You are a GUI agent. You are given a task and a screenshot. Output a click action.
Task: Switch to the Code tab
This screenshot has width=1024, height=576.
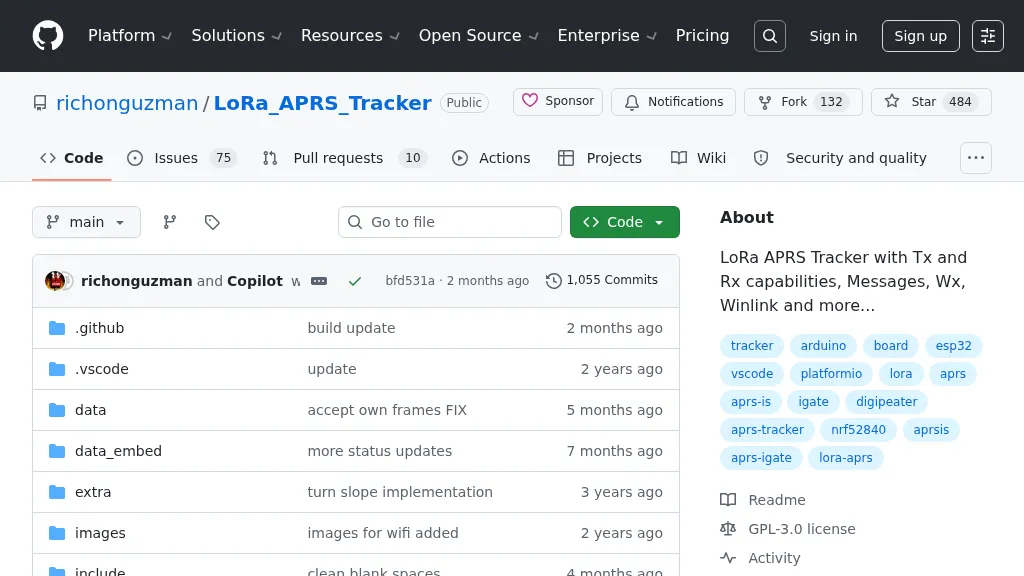click(72, 158)
